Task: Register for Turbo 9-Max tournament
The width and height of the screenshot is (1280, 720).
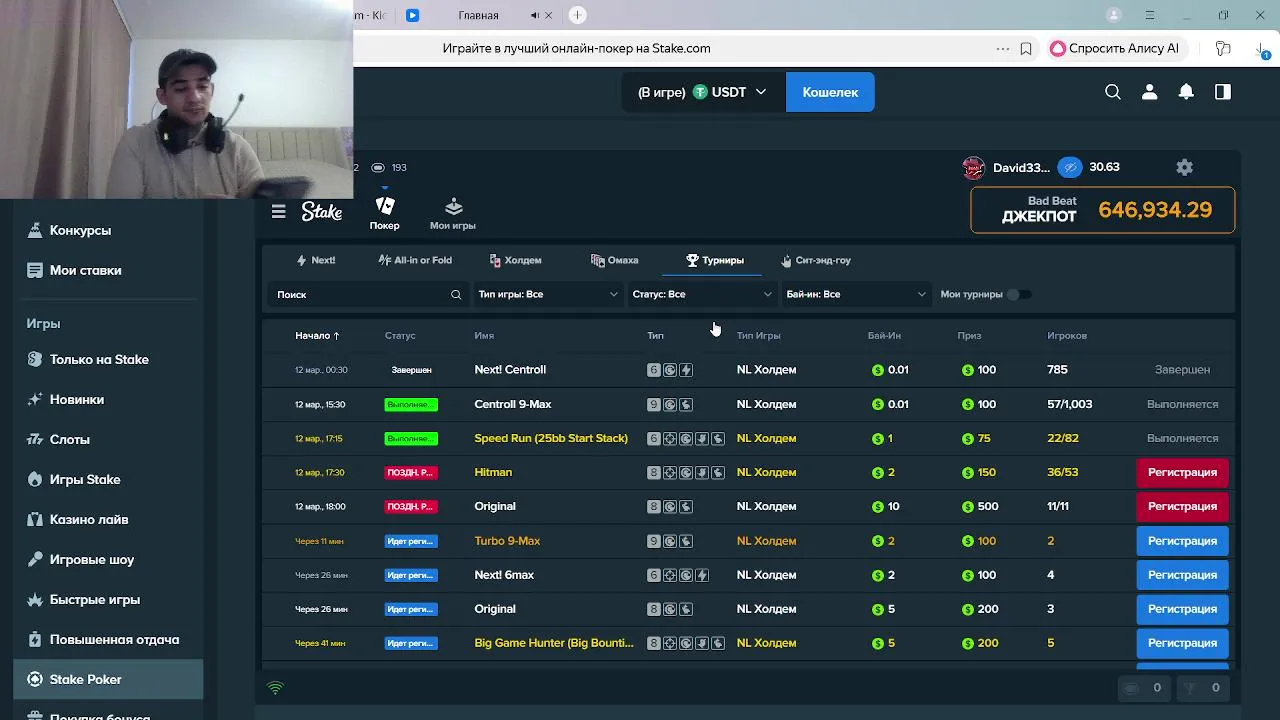Action: point(1182,541)
